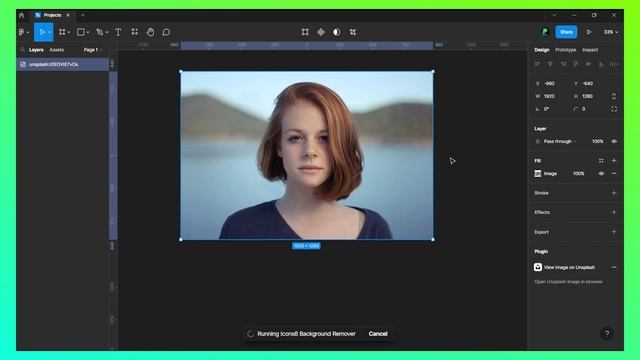Add an Export setting with plus
Screen dimensions: 640x360
[614, 232]
